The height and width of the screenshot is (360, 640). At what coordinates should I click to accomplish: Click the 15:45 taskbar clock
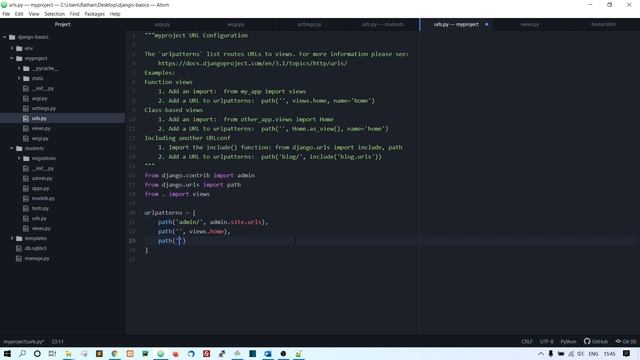[x=609, y=353]
